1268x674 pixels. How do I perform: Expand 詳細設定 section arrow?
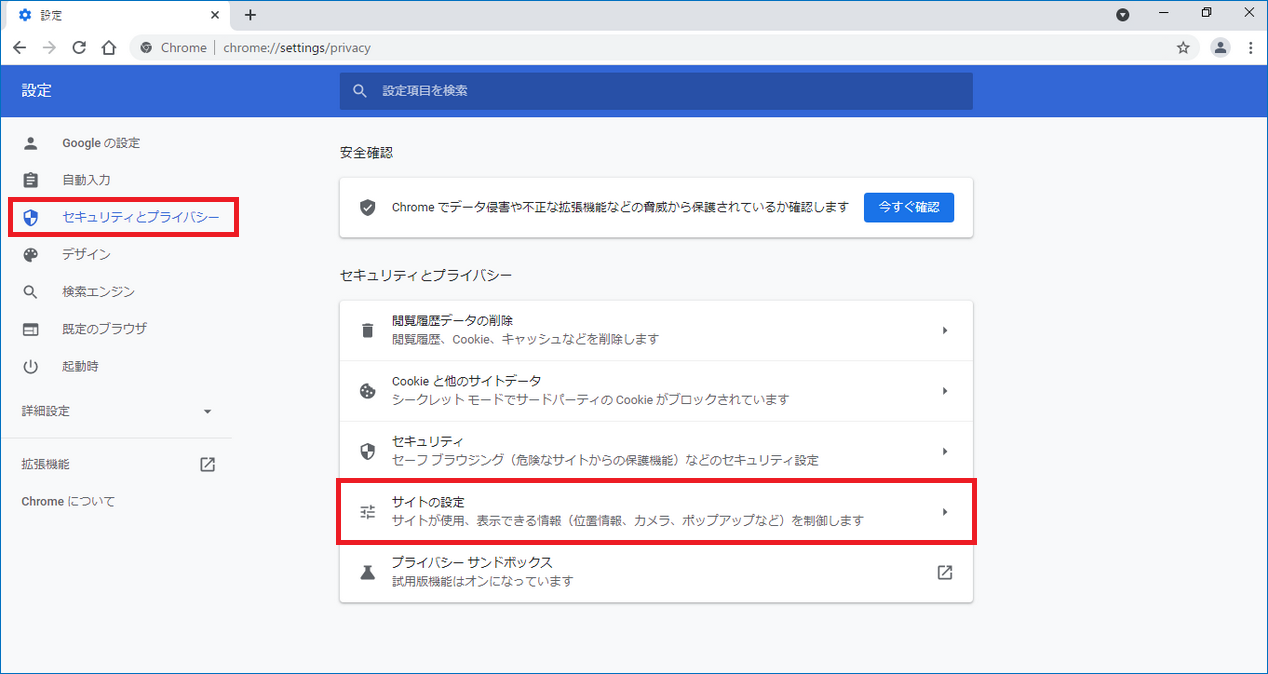pos(207,411)
